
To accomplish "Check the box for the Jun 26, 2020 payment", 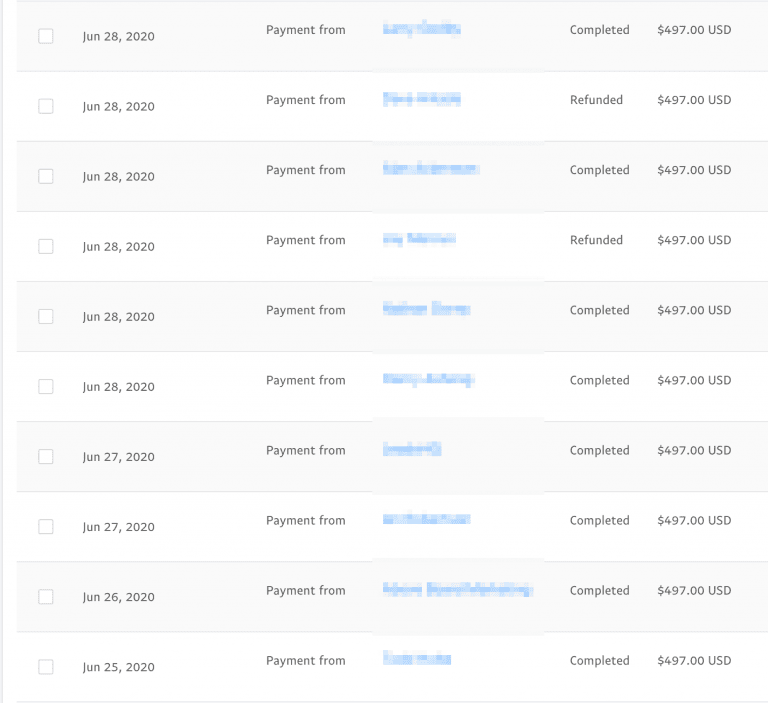I will (46, 597).
